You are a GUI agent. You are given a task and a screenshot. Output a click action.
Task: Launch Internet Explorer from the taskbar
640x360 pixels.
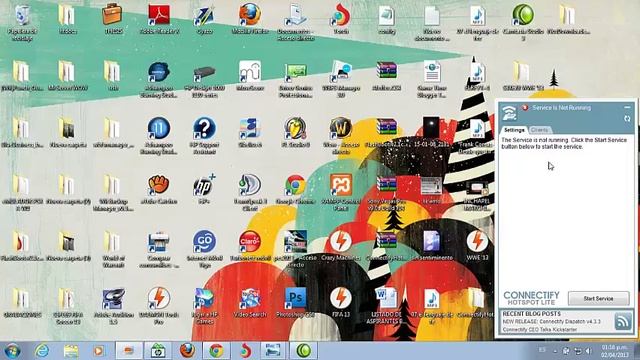(42, 351)
